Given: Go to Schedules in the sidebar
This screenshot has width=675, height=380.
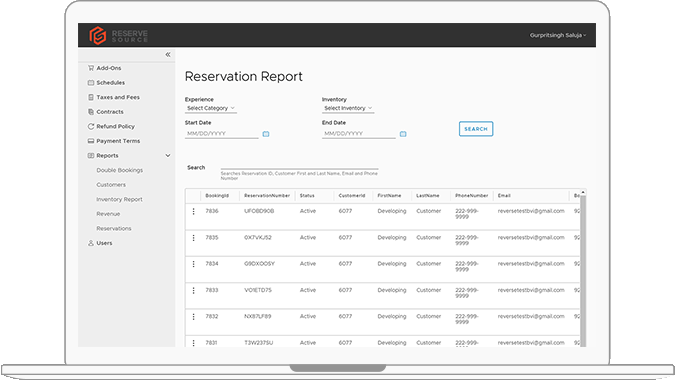Looking at the screenshot, I should pos(111,83).
